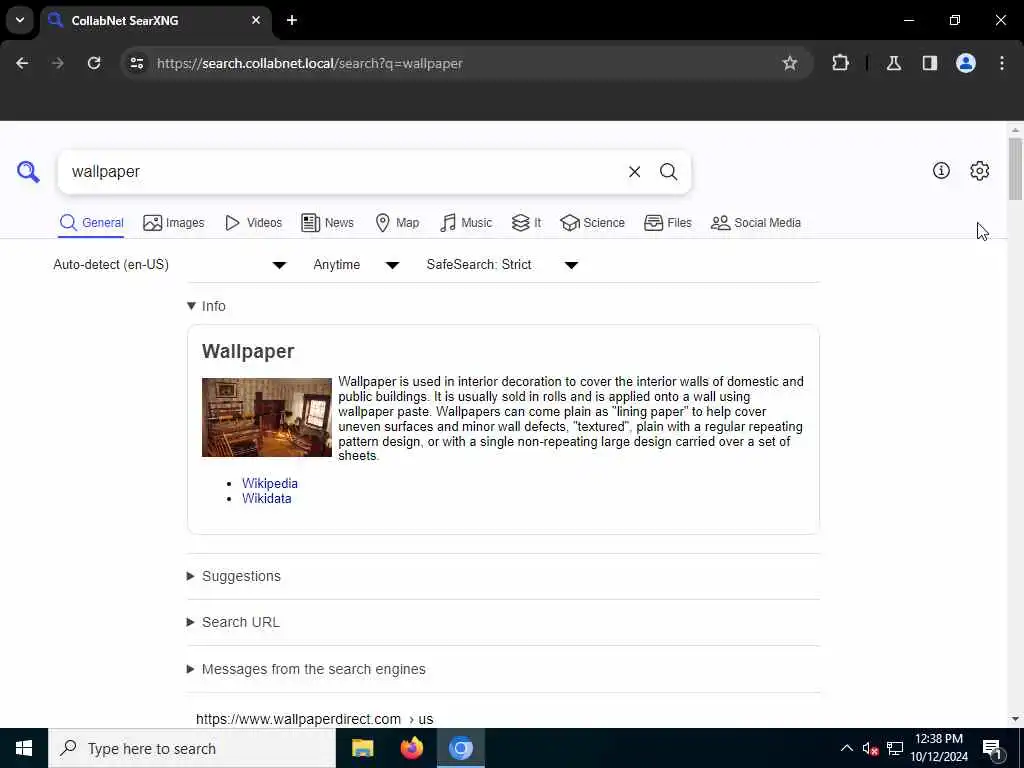Open the Wikipedia link
The height and width of the screenshot is (768, 1024).
coord(270,483)
